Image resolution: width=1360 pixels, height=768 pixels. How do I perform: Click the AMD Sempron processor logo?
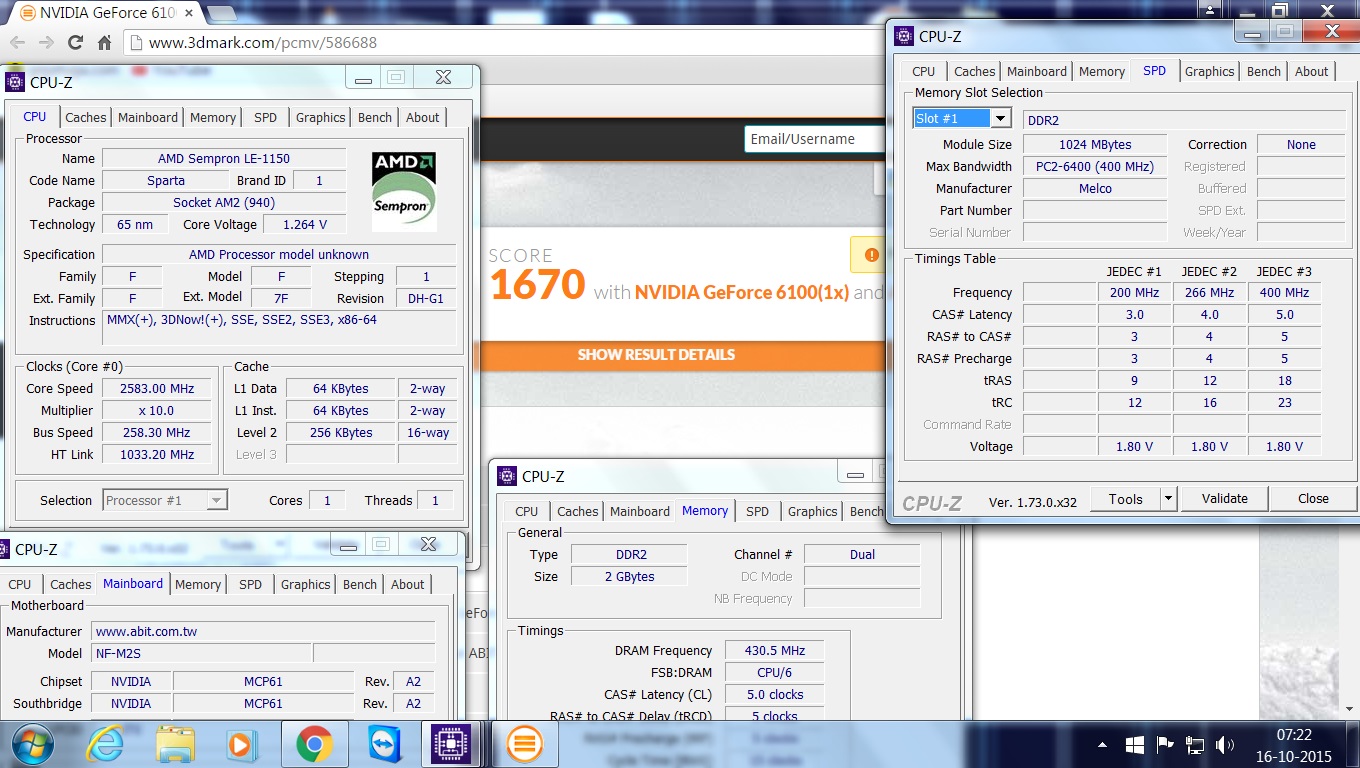click(404, 191)
